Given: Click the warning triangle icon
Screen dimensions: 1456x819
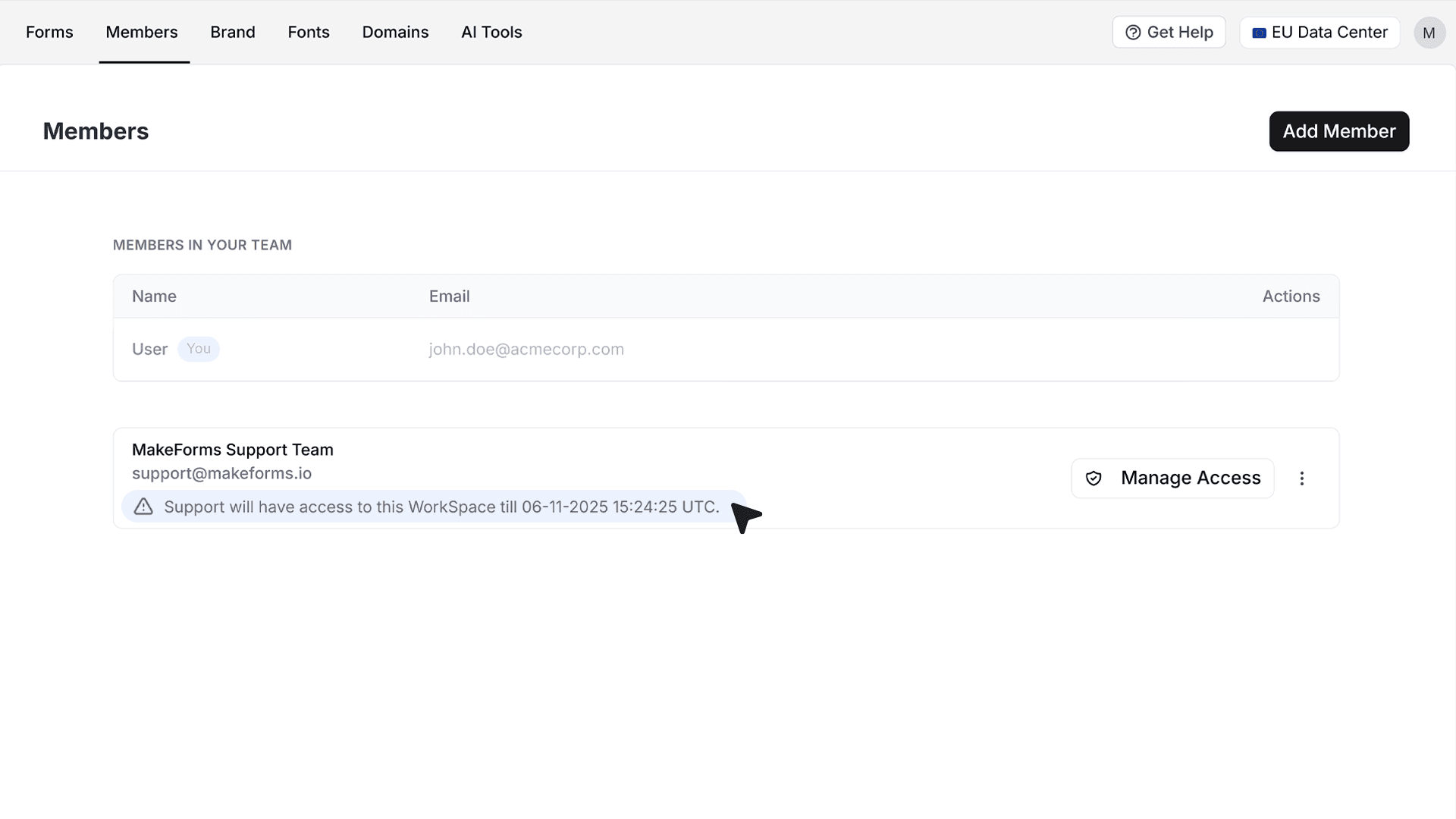Looking at the screenshot, I should point(143,507).
